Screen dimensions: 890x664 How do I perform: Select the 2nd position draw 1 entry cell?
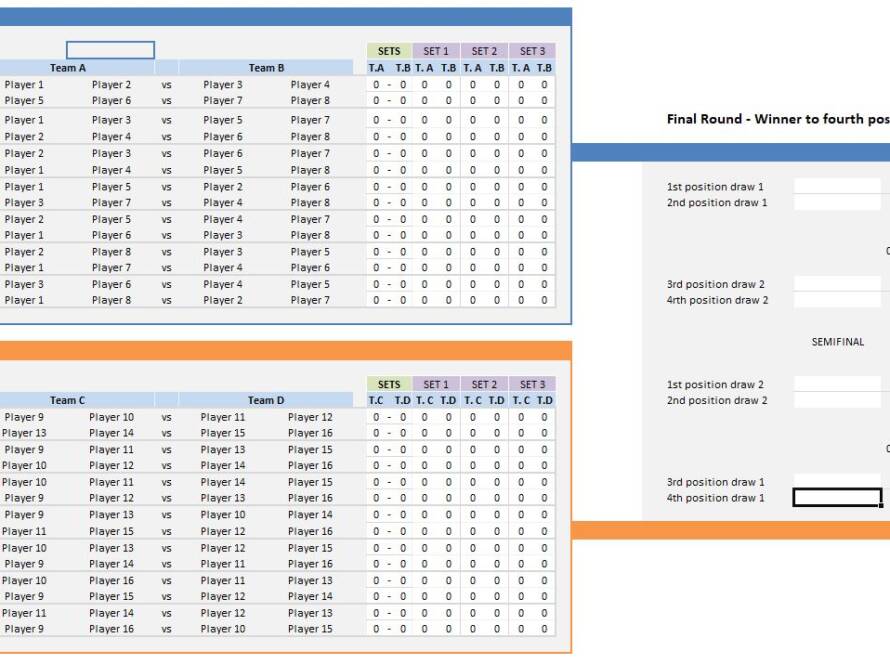click(837, 202)
